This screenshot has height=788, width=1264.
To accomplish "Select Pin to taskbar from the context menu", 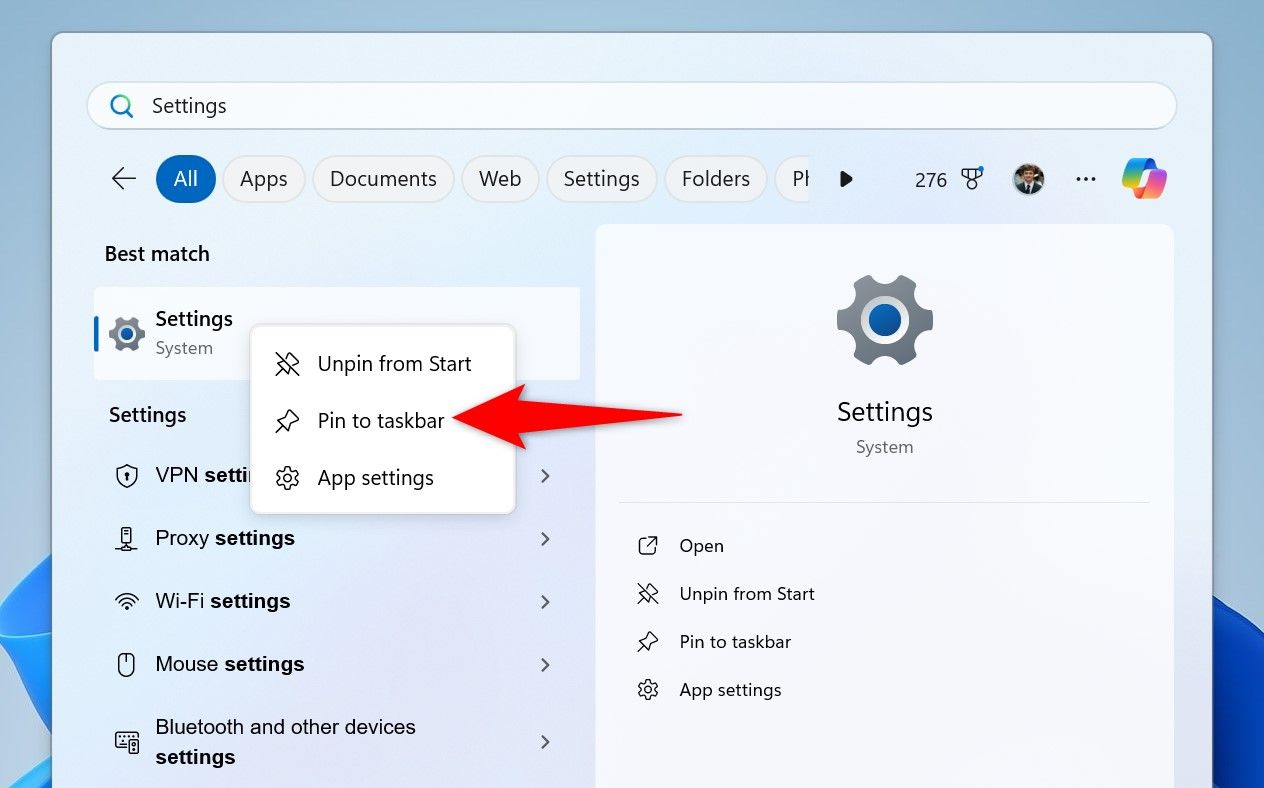I will pyautogui.click(x=380, y=421).
